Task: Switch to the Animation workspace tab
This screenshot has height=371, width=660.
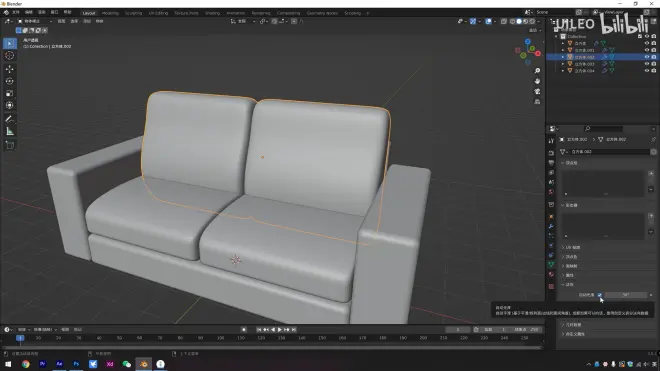Action: [235, 13]
